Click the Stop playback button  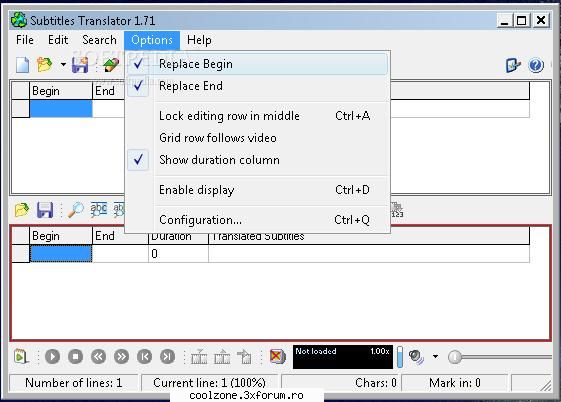click(75, 357)
